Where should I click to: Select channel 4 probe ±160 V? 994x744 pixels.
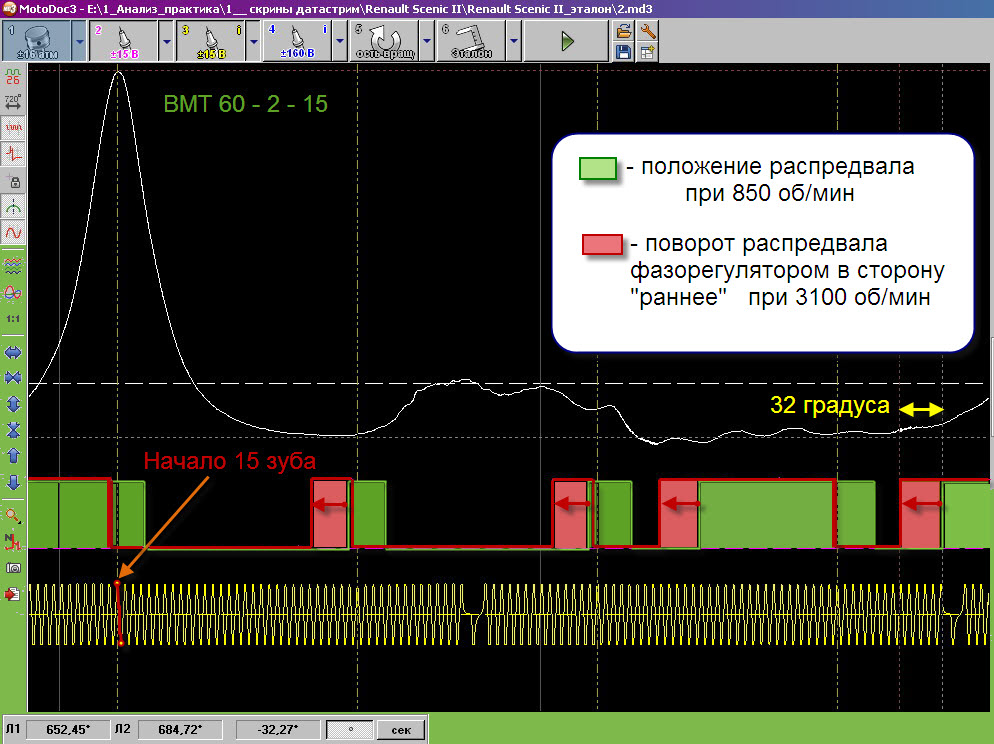point(297,41)
